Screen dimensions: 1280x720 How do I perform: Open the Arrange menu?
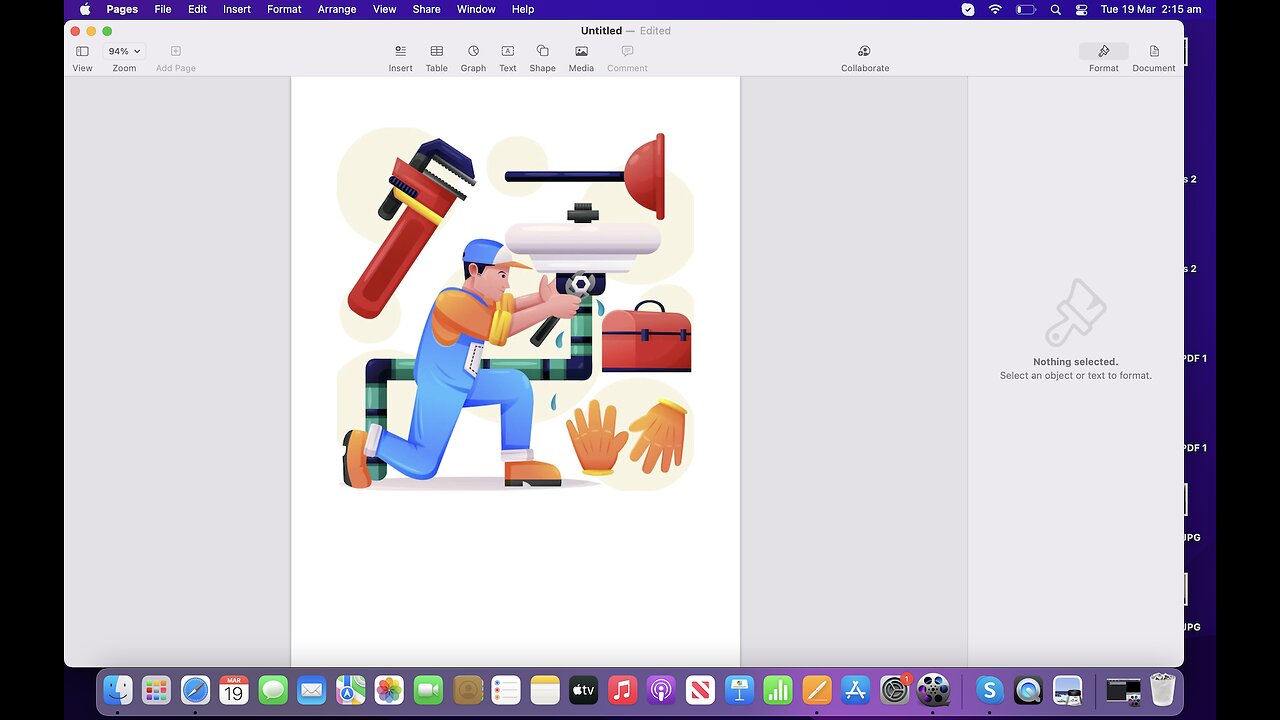337,9
